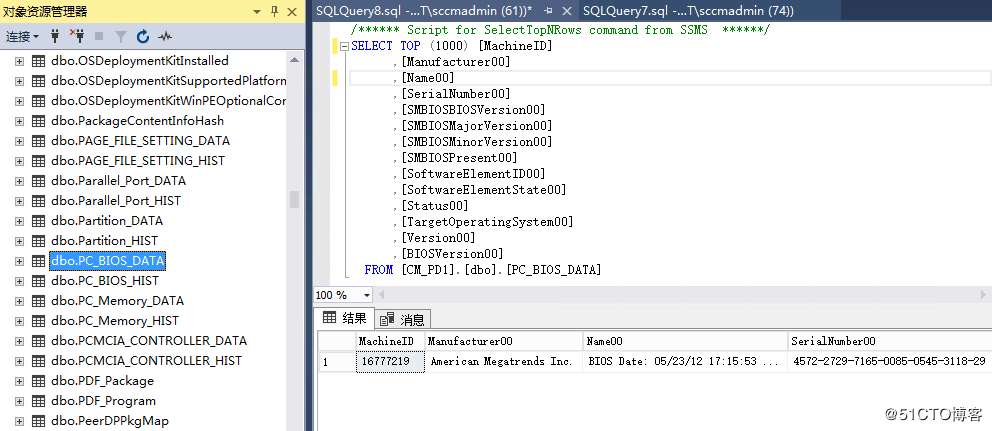
Task: Expand dbo.PackageContentInfoHash node
Action: pyautogui.click(x=20, y=121)
